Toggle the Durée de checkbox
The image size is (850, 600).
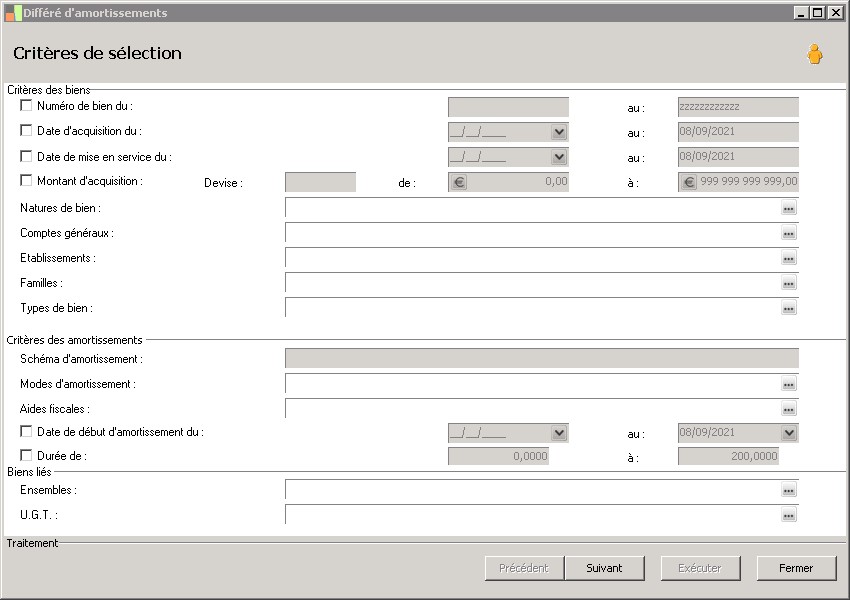26,455
